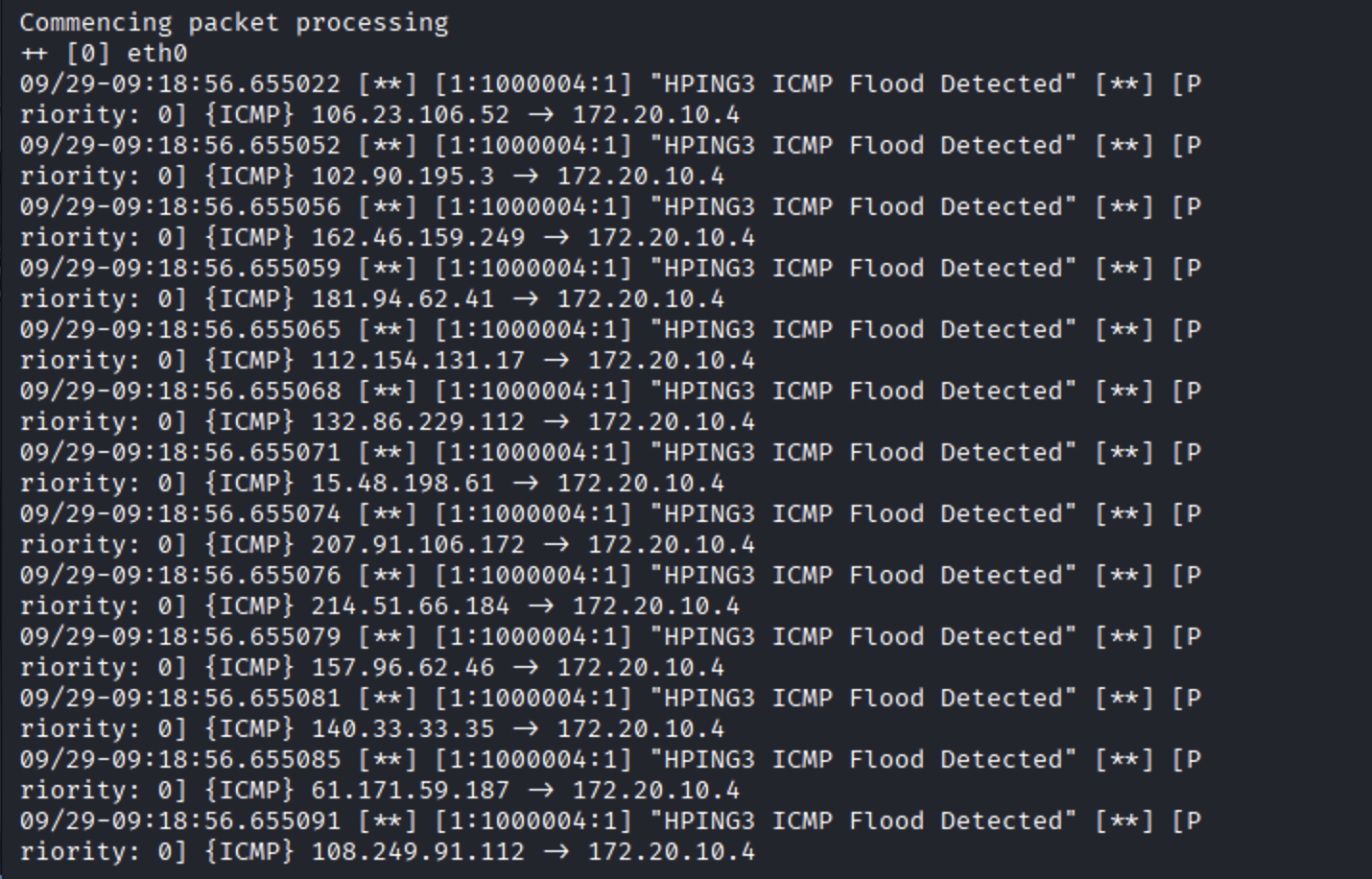Click source IP 106.23.106.52
This screenshot has height=879, width=1372.
(410, 115)
